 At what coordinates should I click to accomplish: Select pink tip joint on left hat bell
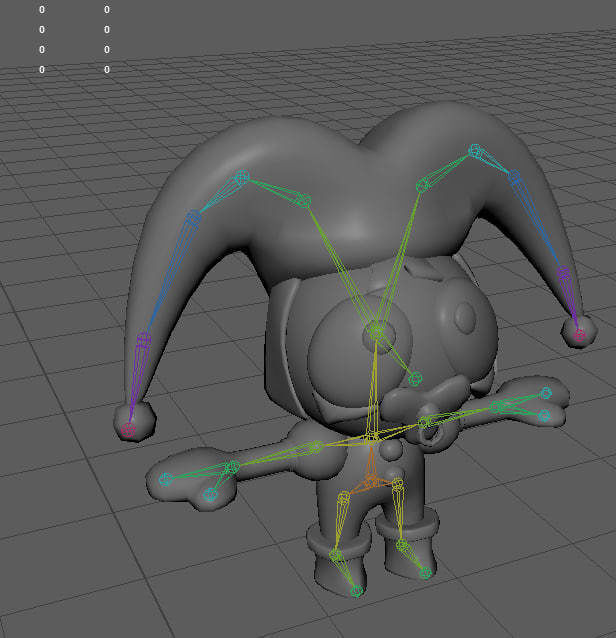[129, 429]
